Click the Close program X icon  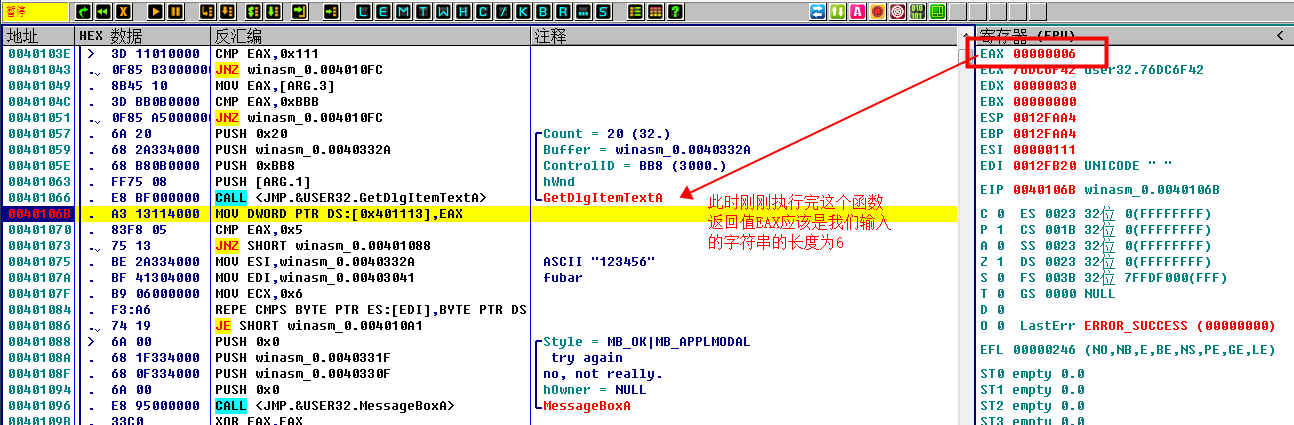(x=123, y=12)
